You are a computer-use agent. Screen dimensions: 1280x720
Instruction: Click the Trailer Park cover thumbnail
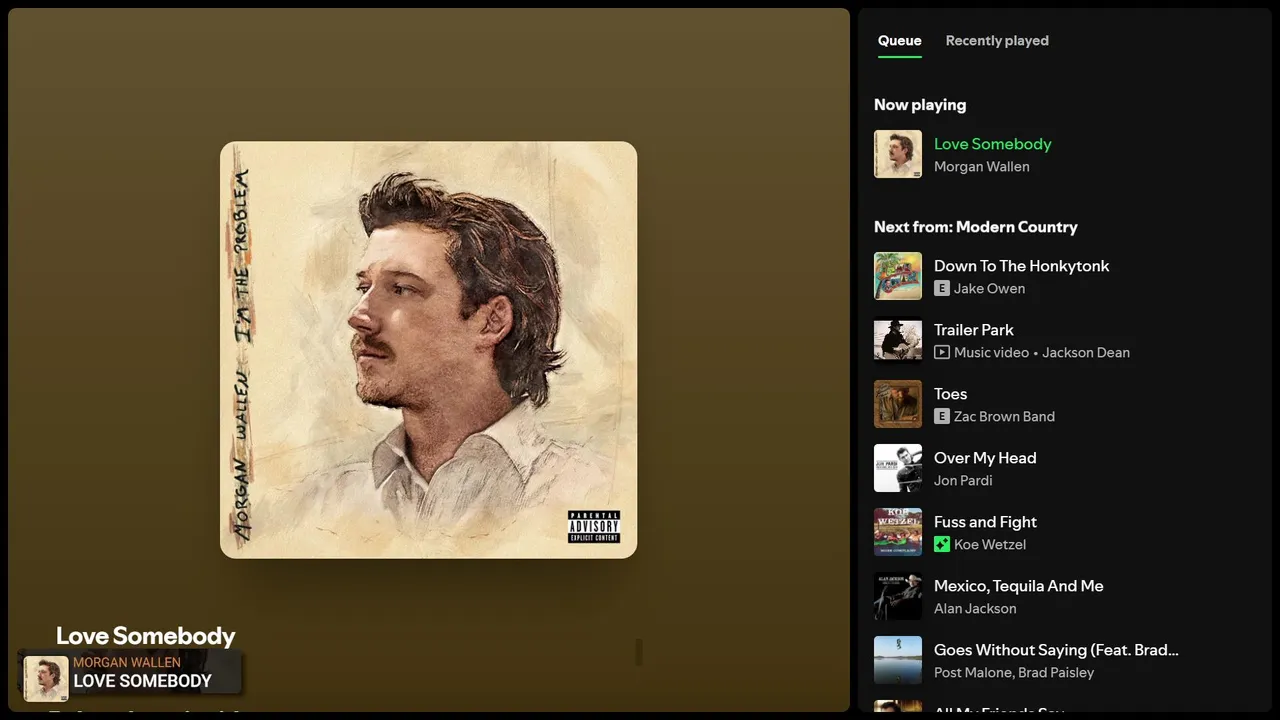tap(898, 340)
